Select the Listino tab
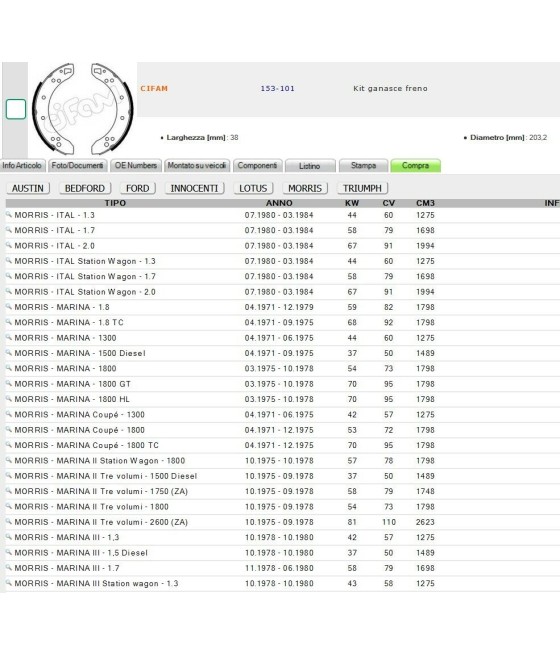 (309, 166)
